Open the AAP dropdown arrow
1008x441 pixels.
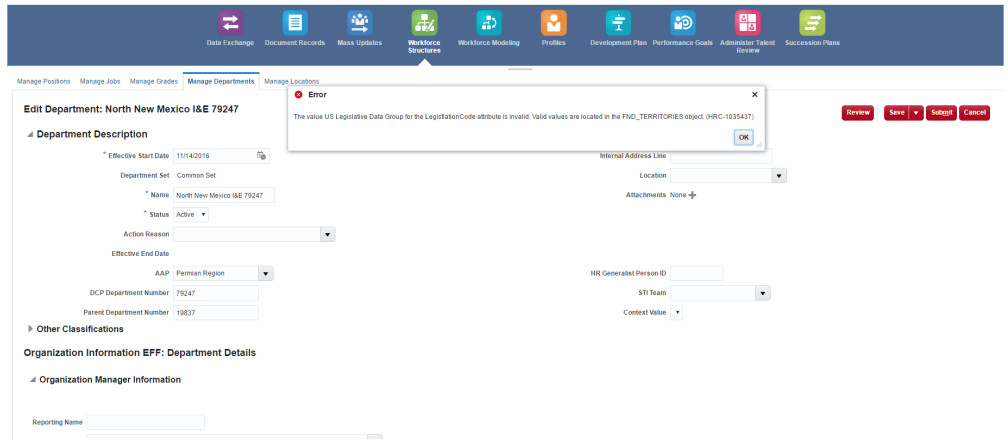pos(266,273)
